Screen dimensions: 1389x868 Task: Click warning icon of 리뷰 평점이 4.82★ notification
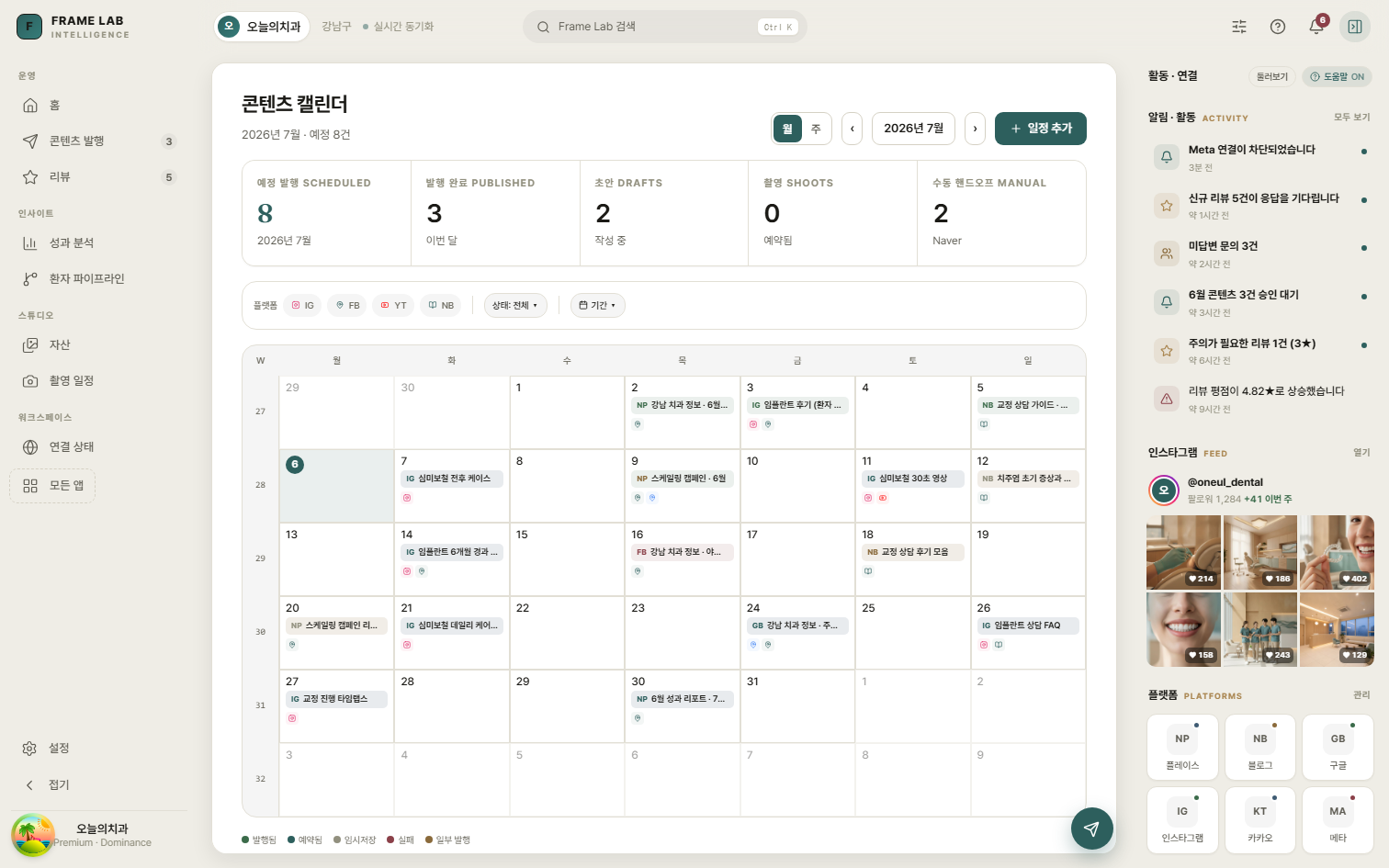click(1166, 399)
